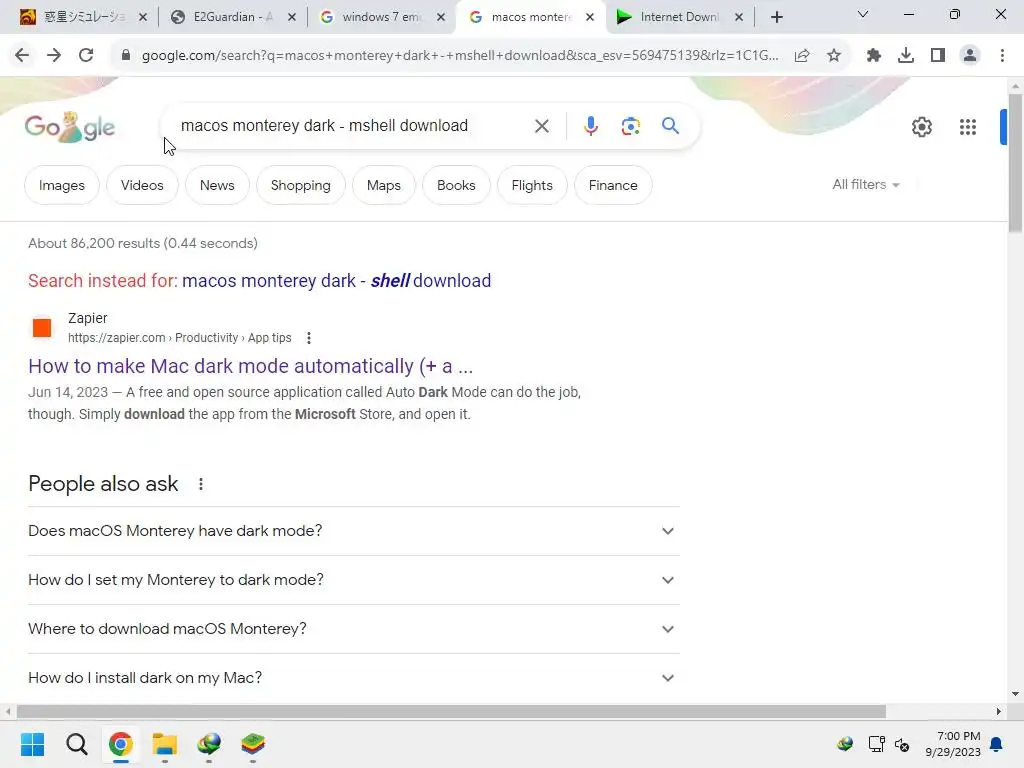Open BlueStacks from taskbar
The width and height of the screenshot is (1024, 768).
tap(253, 744)
